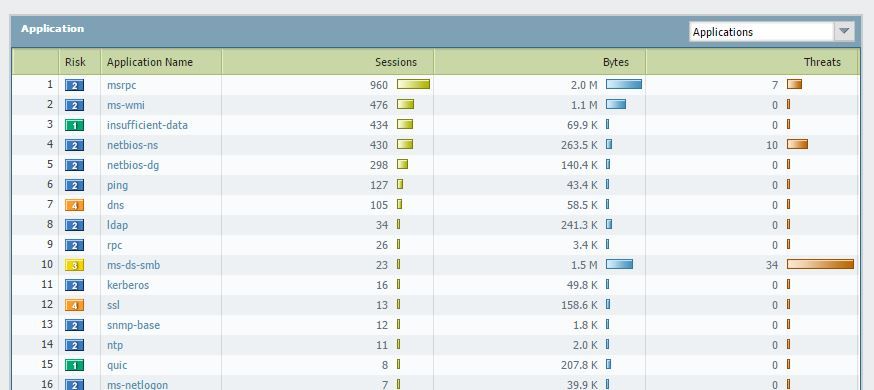Sort by the Sessions column header
Image resolution: width=874 pixels, height=390 pixels.
point(395,62)
